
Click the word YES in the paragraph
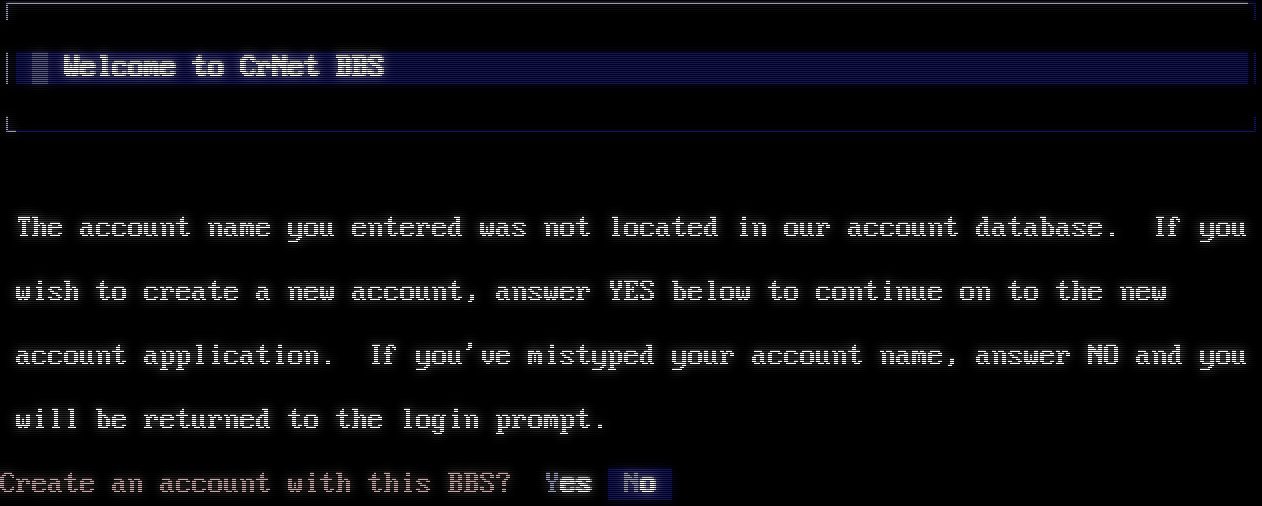[632, 292]
